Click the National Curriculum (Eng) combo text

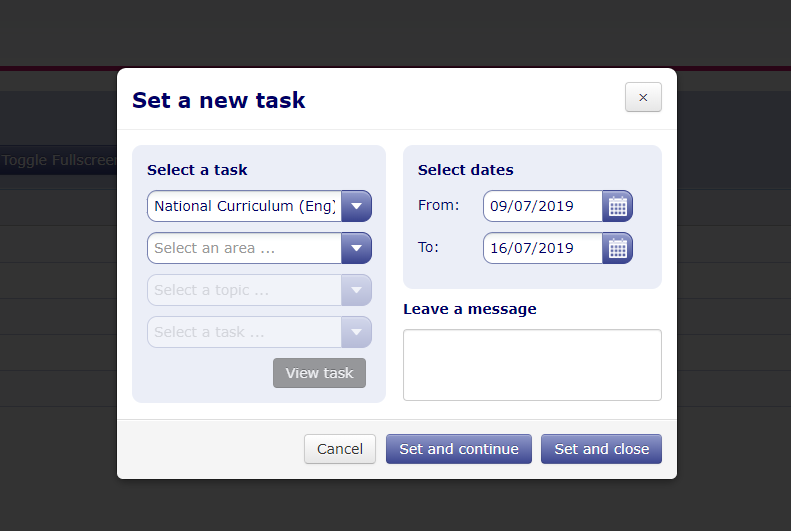pyautogui.click(x=245, y=206)
